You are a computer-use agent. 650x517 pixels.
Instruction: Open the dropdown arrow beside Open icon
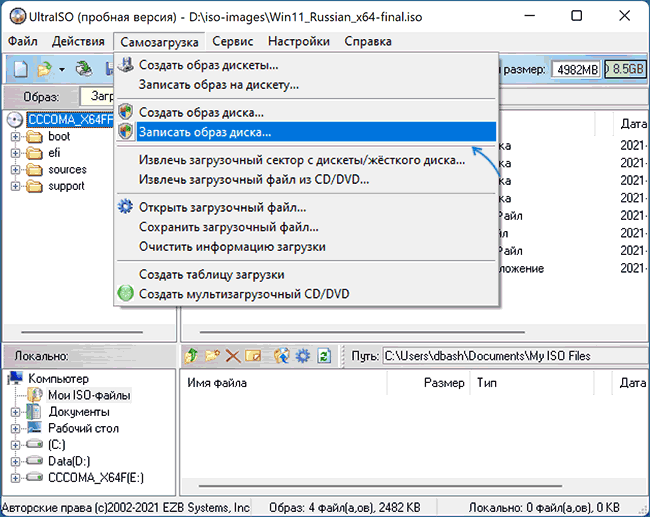coord(62,70)
